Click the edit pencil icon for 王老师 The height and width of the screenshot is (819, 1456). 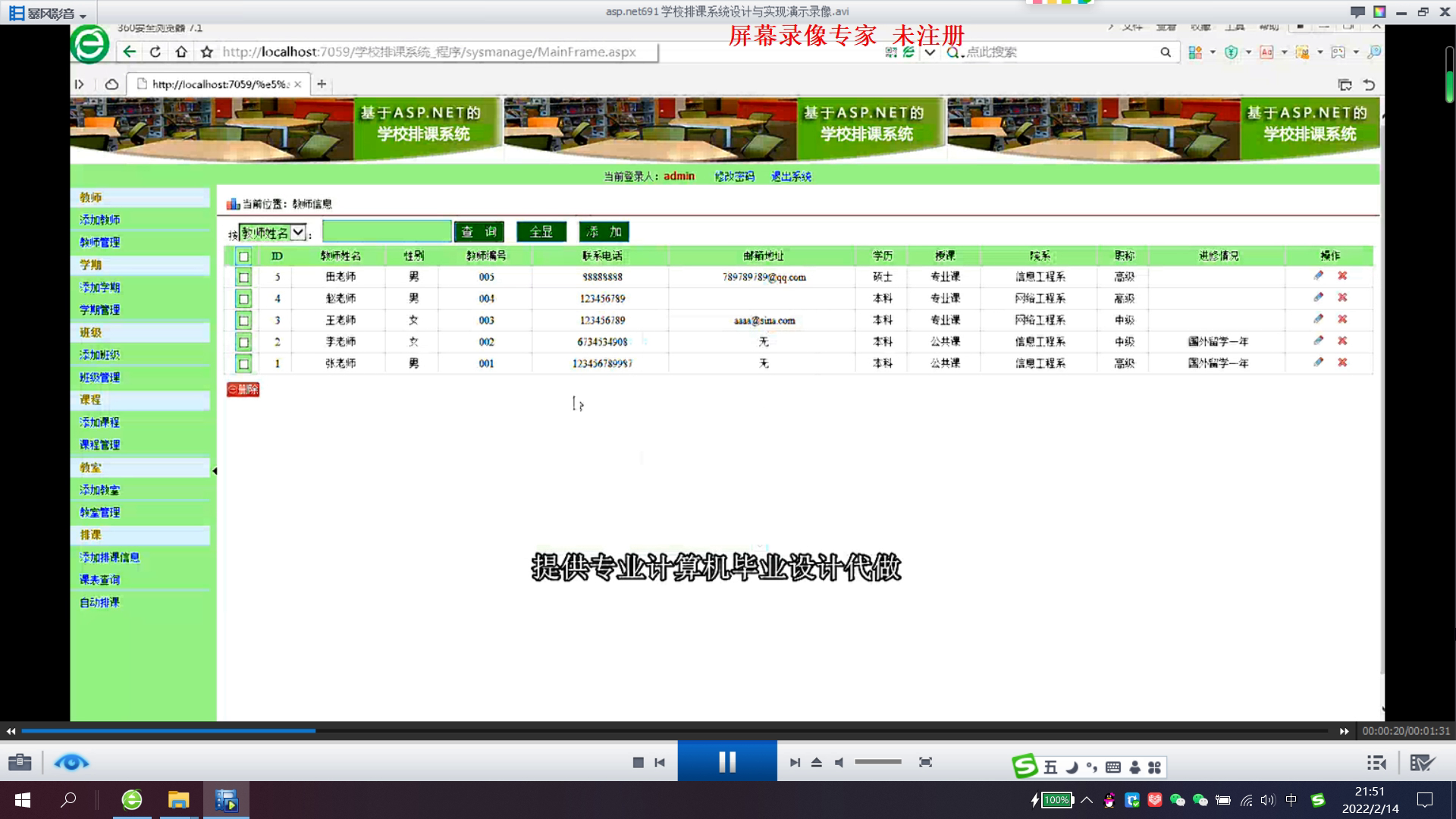point(1319,319)
